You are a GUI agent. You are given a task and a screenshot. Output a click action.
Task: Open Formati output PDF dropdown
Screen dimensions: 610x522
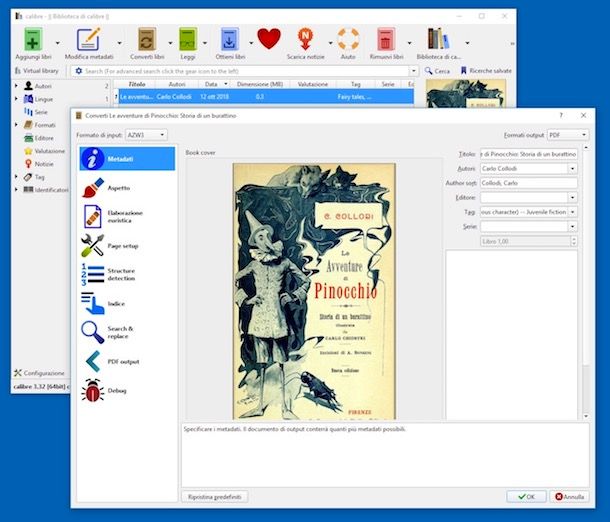(x=568, y=135)
